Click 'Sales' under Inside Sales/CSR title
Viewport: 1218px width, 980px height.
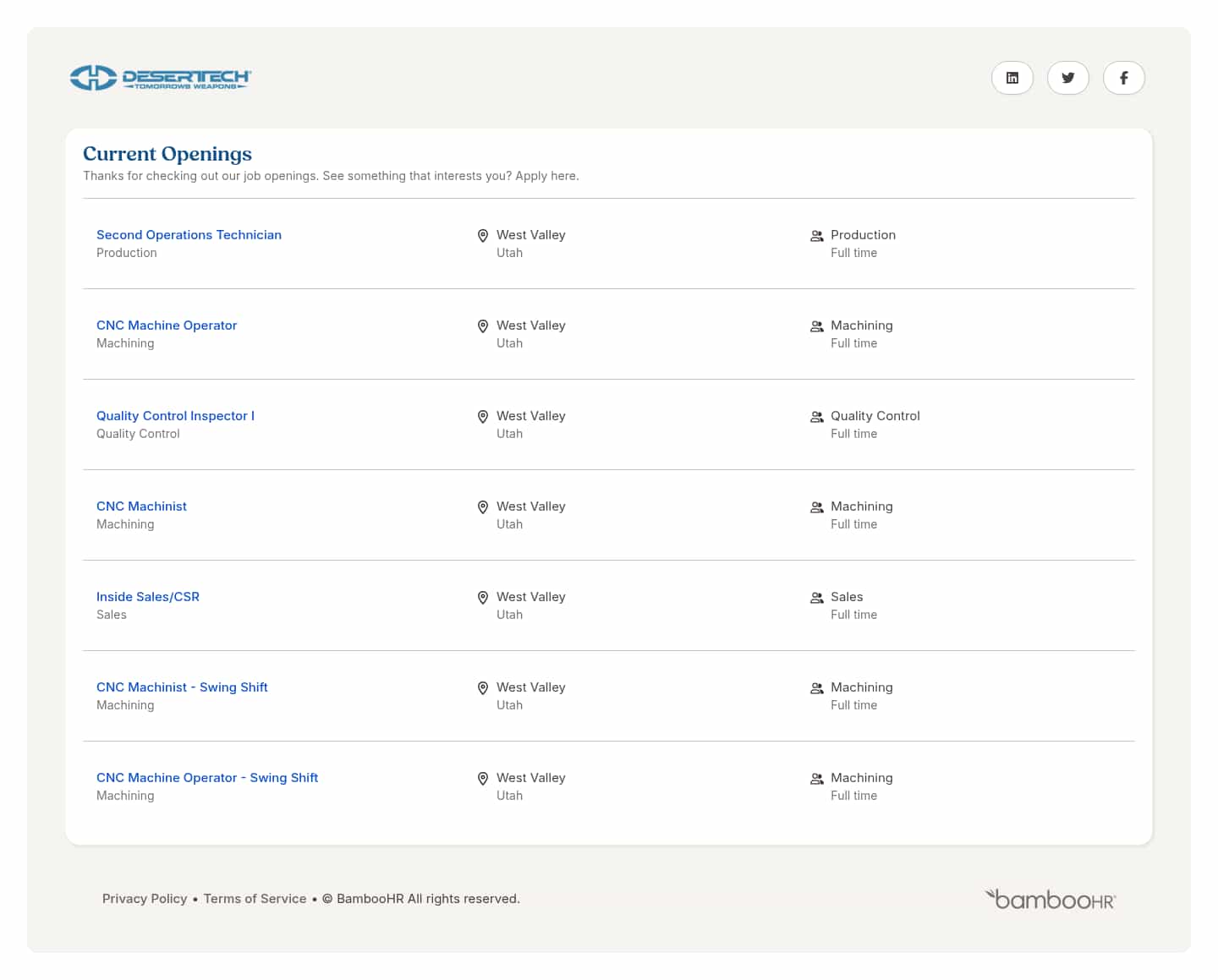pos(112,615)
